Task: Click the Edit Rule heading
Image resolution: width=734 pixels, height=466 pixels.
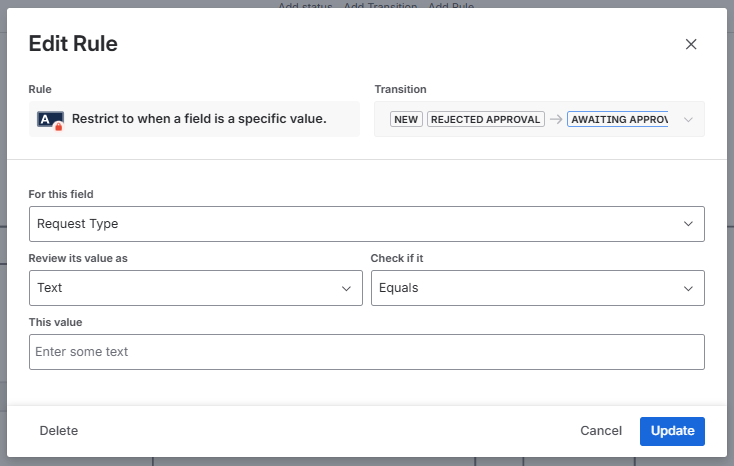Action: pos(73,43)
